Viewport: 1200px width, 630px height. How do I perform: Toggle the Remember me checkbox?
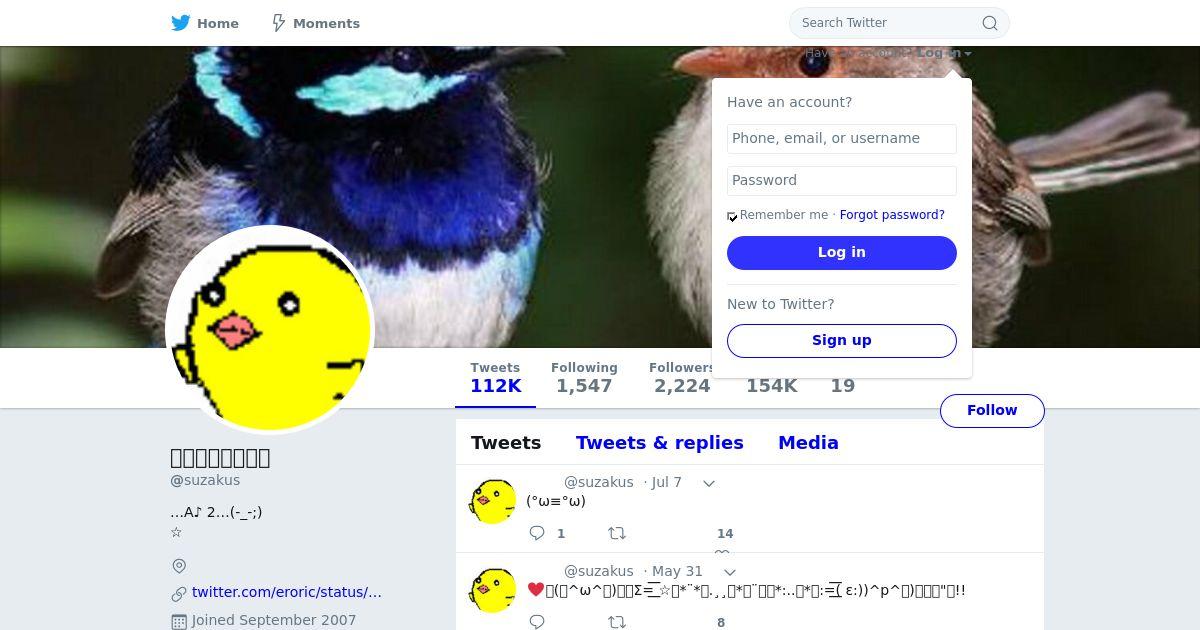pos(732,216)
